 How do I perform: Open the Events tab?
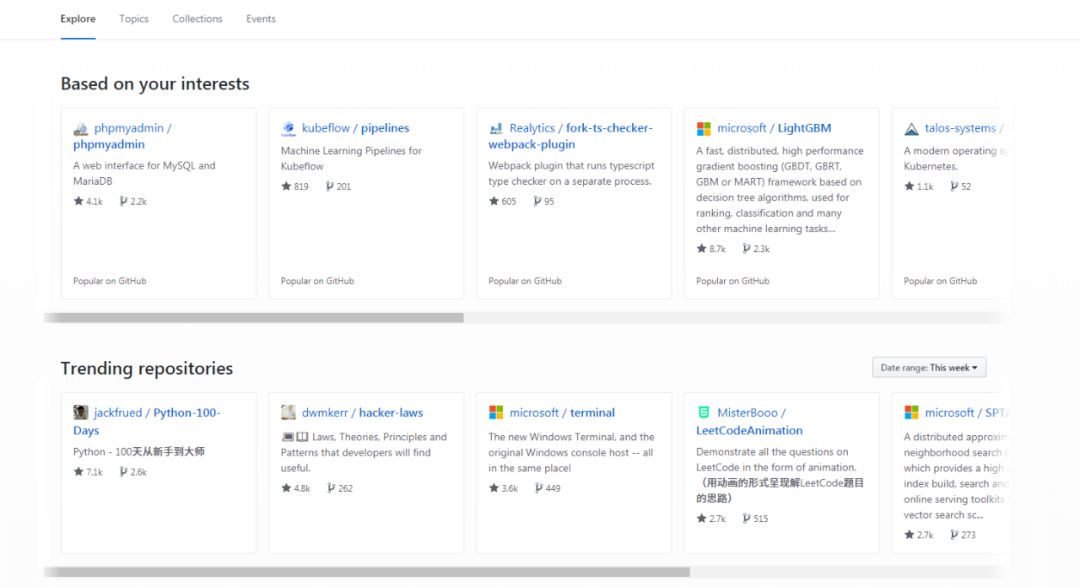[260, 19]
